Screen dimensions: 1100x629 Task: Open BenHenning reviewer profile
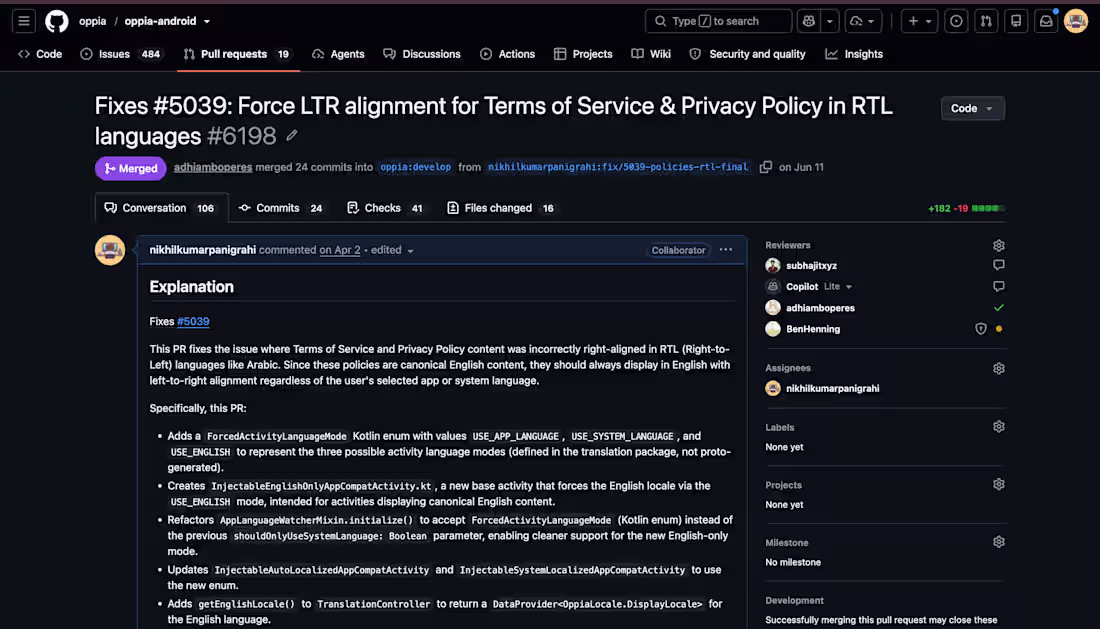pos(813,329)
